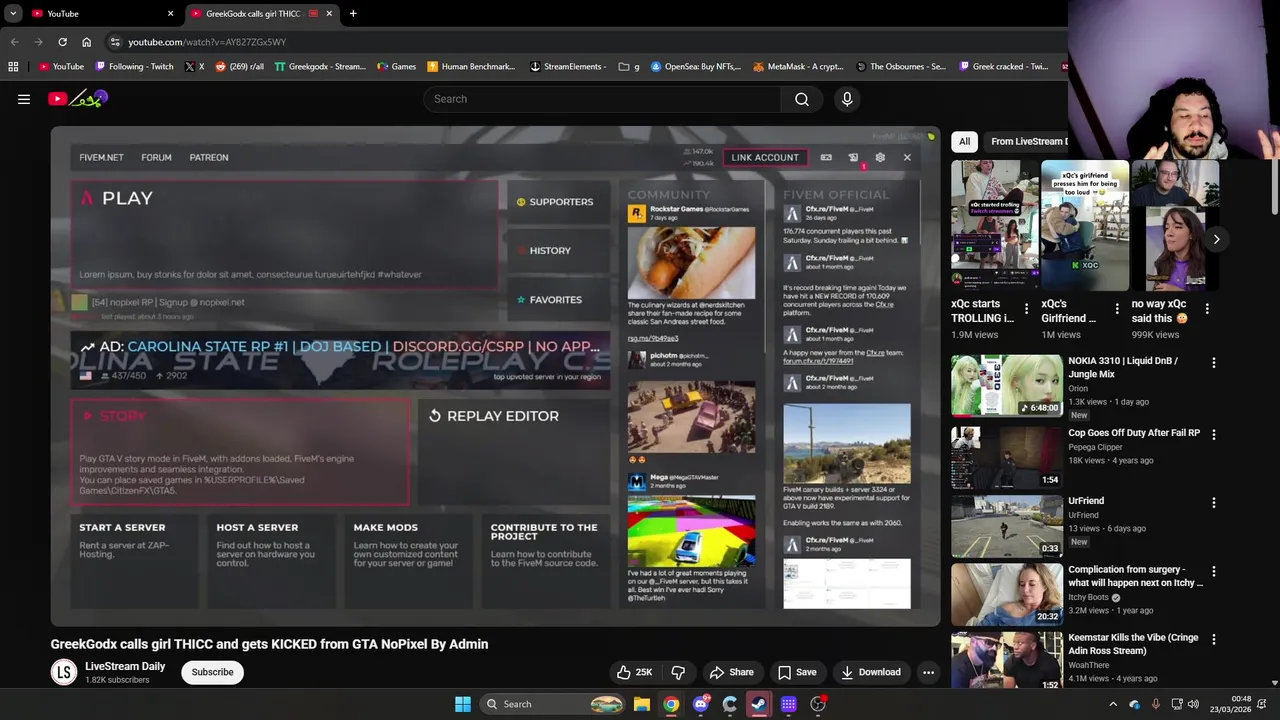1280x720 pixels.
Task: Open the MetaMask bookmark
Action: point(799,66)
